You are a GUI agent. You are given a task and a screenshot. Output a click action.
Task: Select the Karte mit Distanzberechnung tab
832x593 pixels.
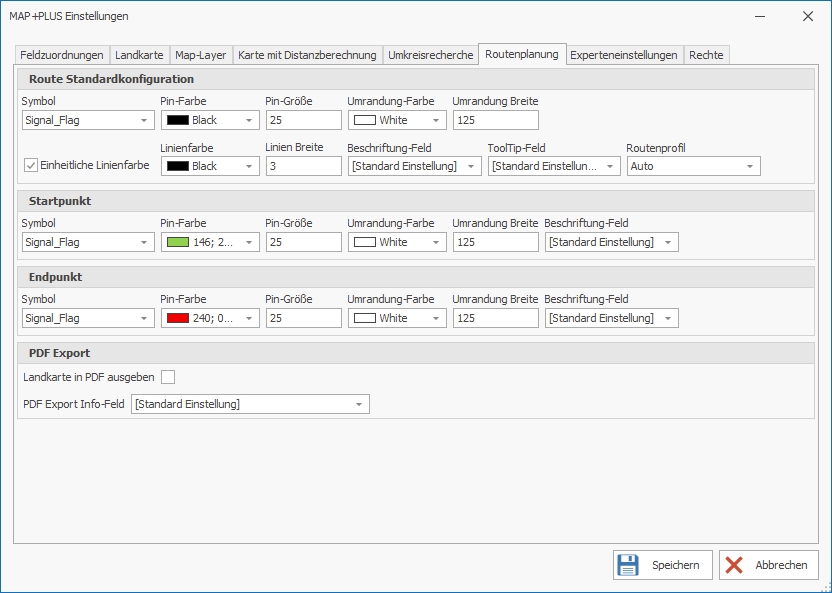(x=307, y=55)
